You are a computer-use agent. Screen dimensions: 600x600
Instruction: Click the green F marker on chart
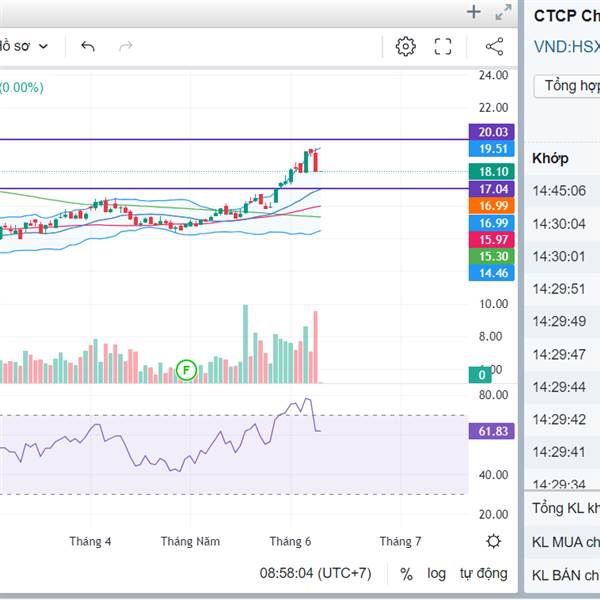[x=185, y=370]
